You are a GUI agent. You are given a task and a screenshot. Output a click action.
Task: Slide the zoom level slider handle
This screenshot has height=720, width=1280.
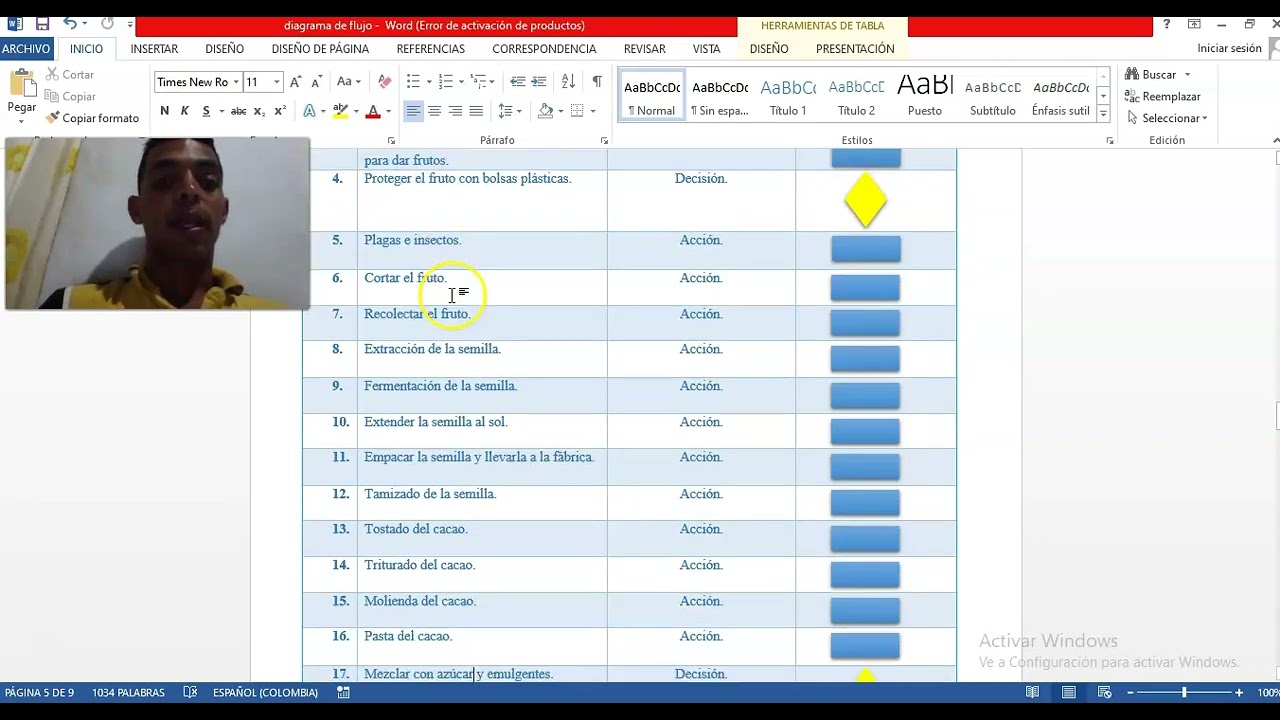pos(1184,693)
